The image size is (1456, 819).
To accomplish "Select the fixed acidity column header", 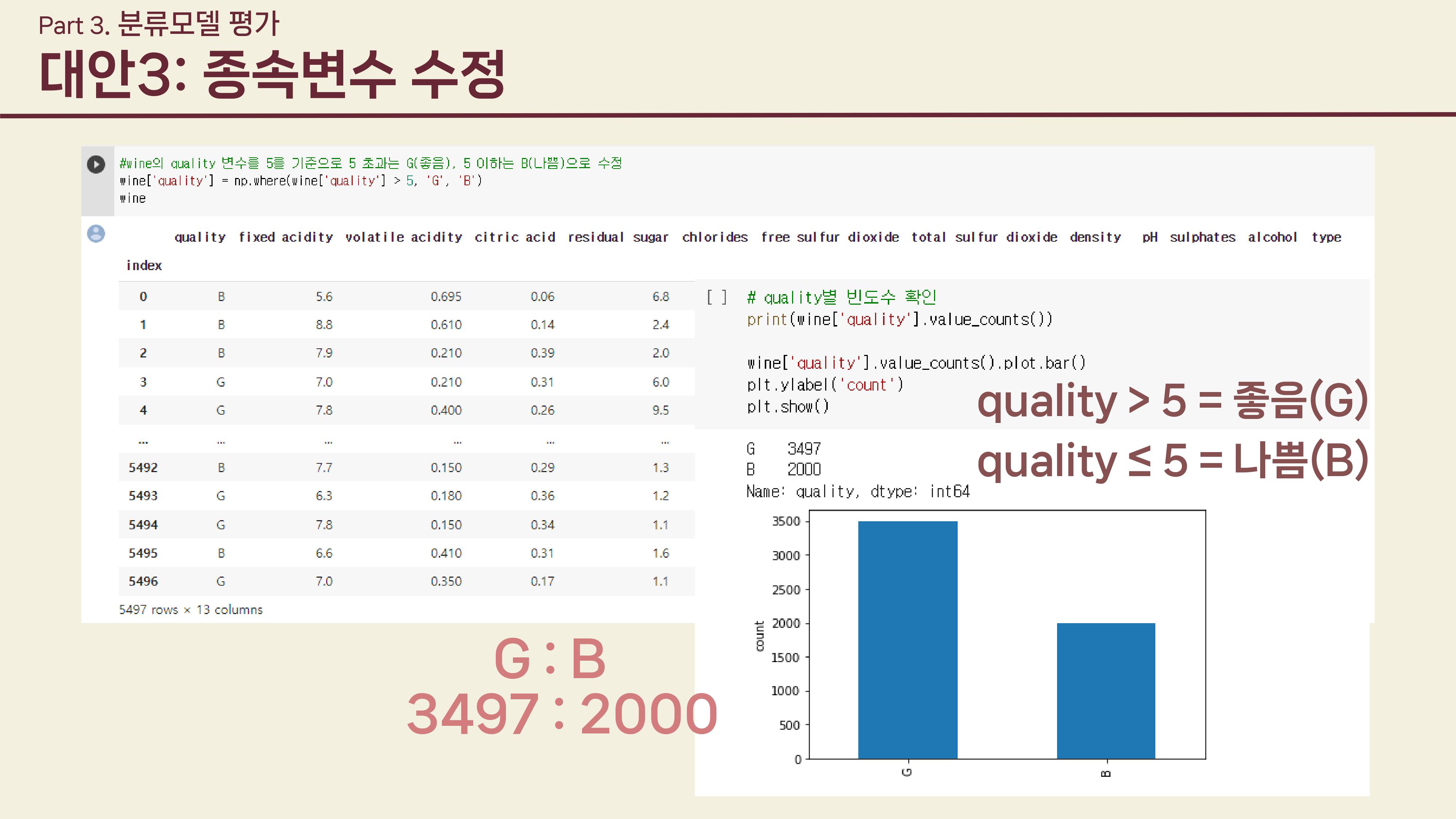I will (x=285, y=237).
